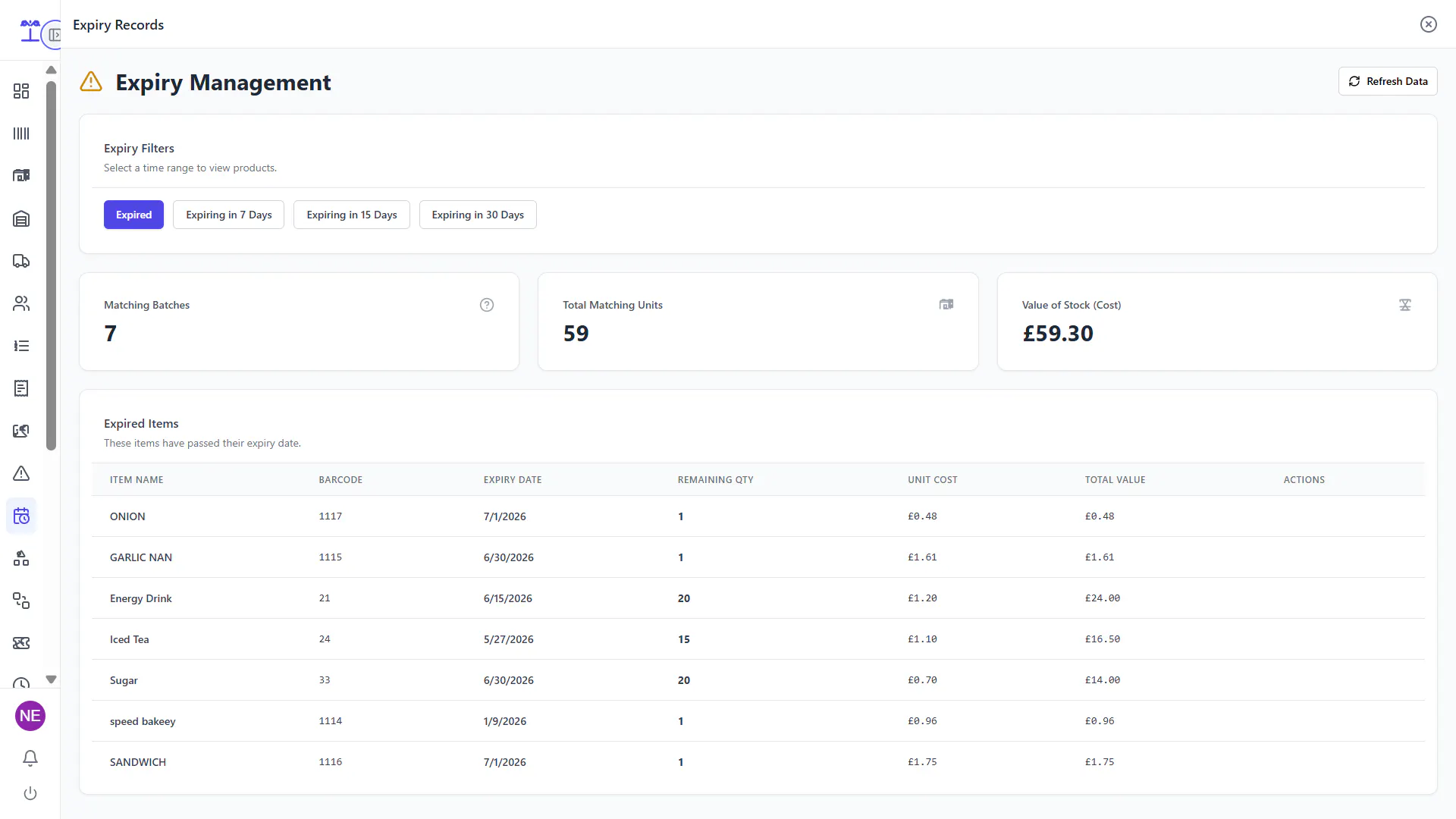
Task: Click the sidebar vertical scrollbar thumb
Action: click(x=51, y=265)
